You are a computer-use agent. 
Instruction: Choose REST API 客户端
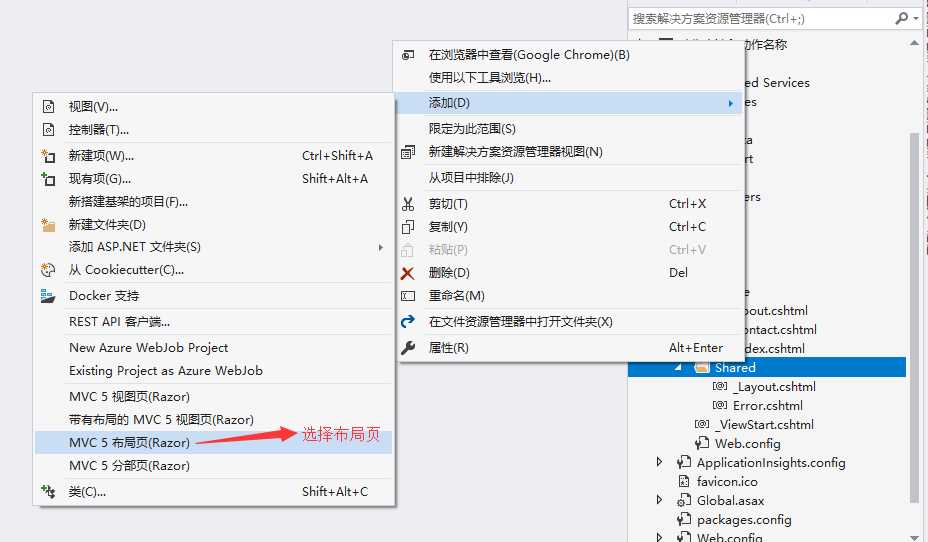point(214,322)
